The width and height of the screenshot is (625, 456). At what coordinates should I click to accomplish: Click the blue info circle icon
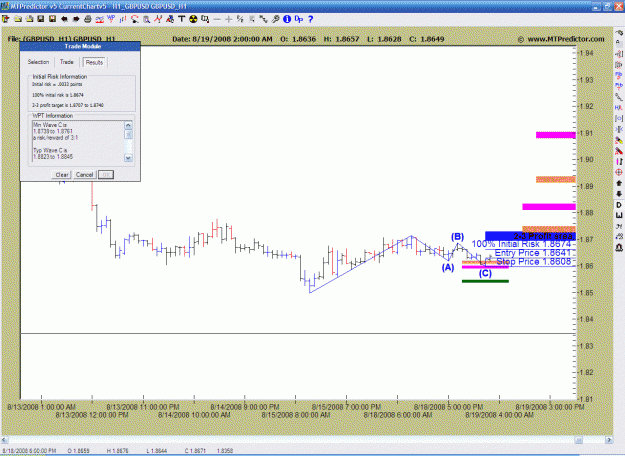(287, 19)
